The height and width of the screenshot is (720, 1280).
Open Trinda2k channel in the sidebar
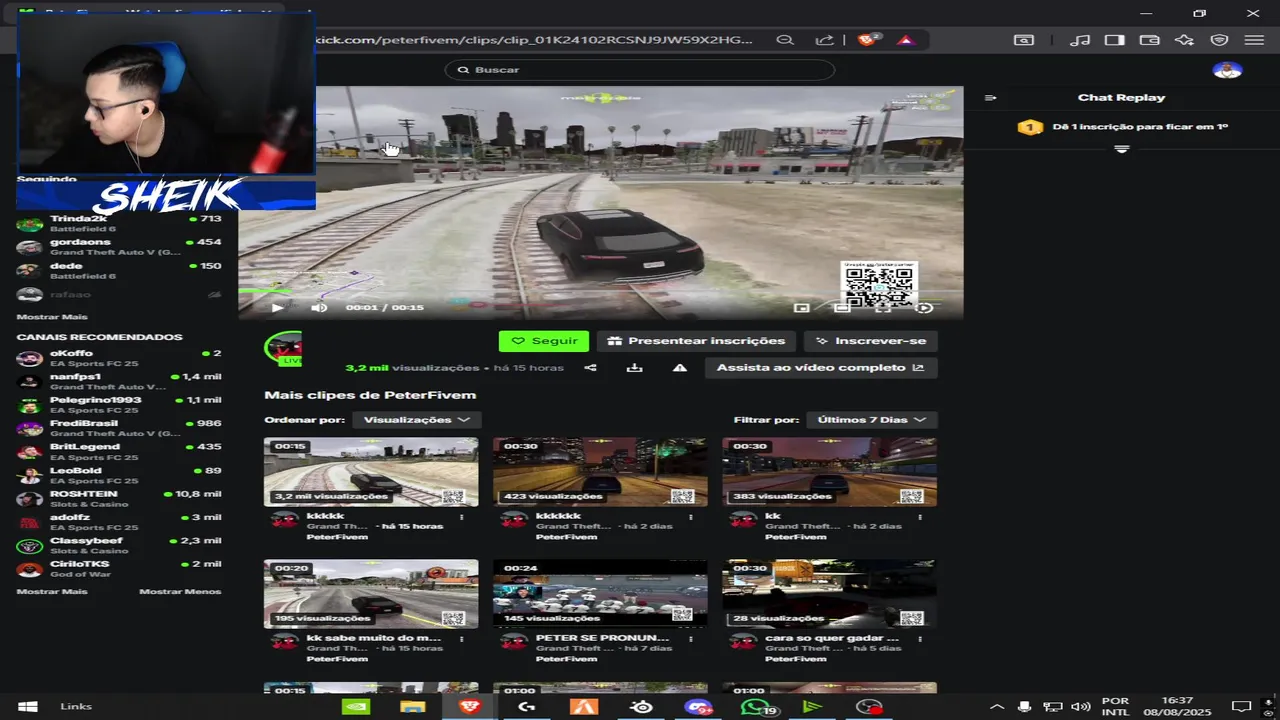click(119, 223)
